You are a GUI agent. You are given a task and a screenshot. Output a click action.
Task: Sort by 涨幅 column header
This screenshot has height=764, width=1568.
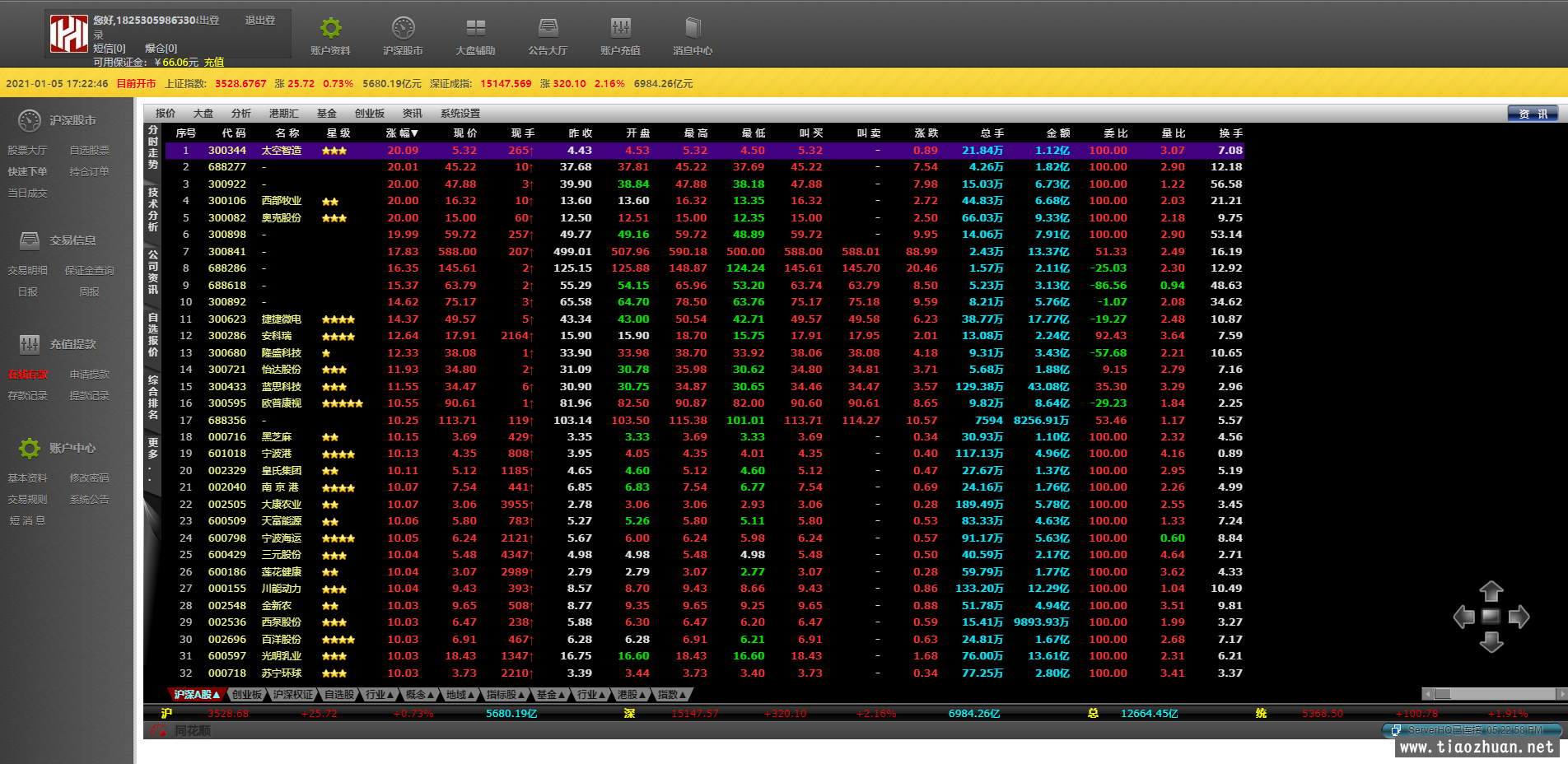[402, 133]
